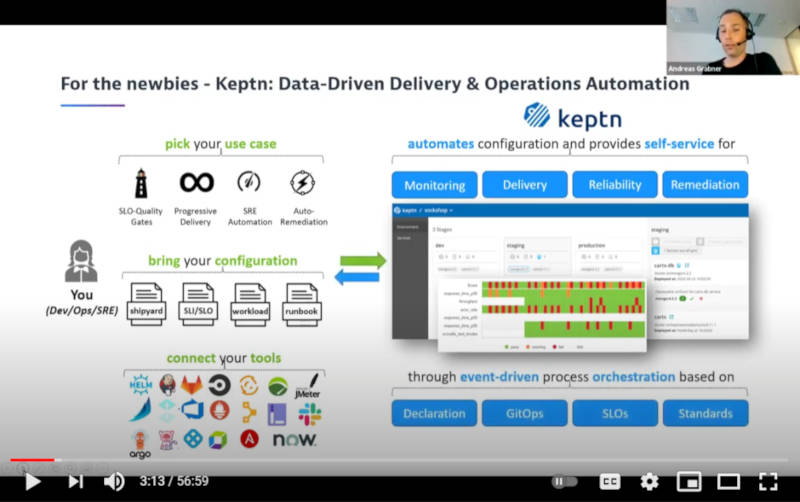Click the Declaration box on the slide

[434, 413]
